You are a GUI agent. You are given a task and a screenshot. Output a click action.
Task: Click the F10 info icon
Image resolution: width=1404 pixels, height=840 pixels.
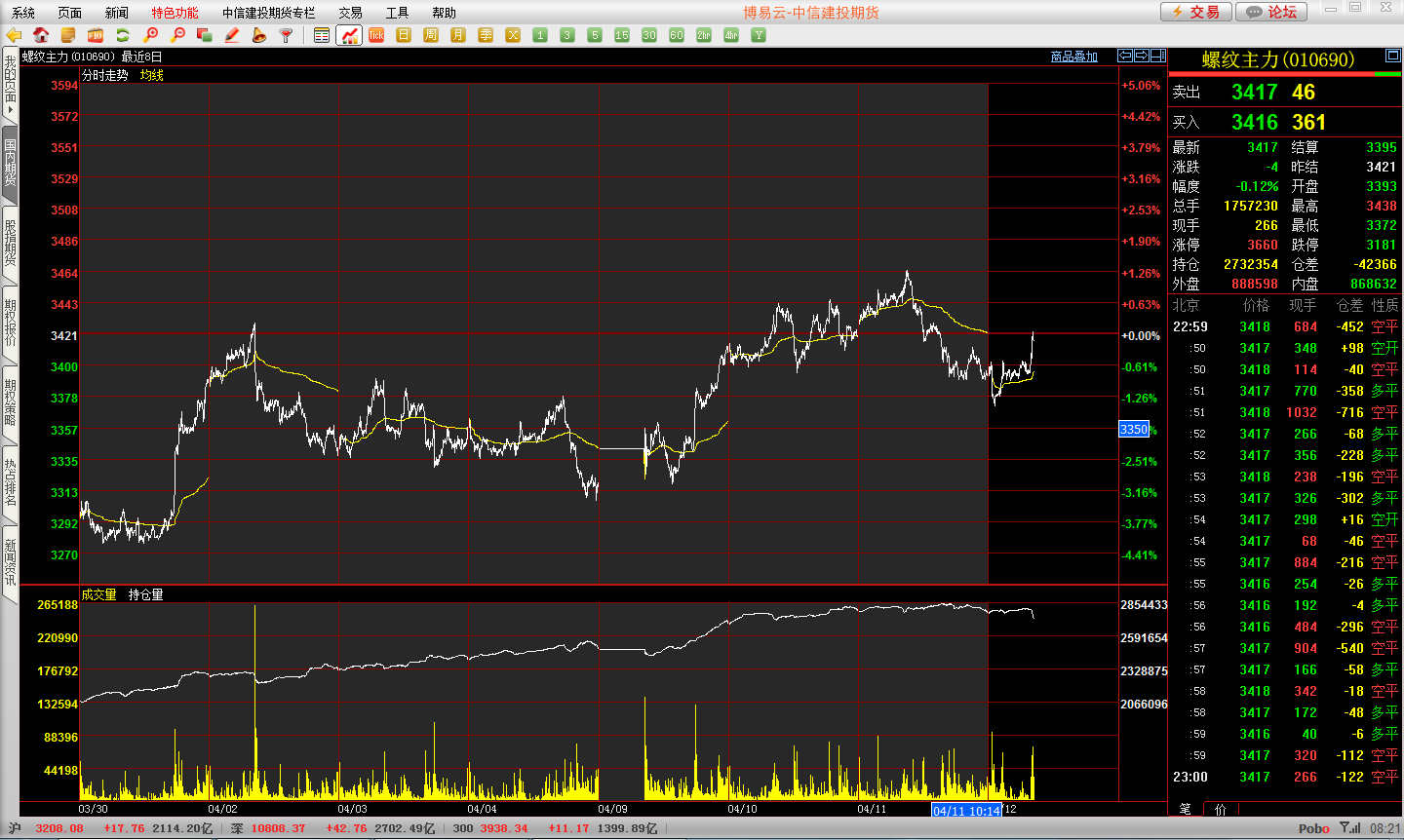point(96,35)
